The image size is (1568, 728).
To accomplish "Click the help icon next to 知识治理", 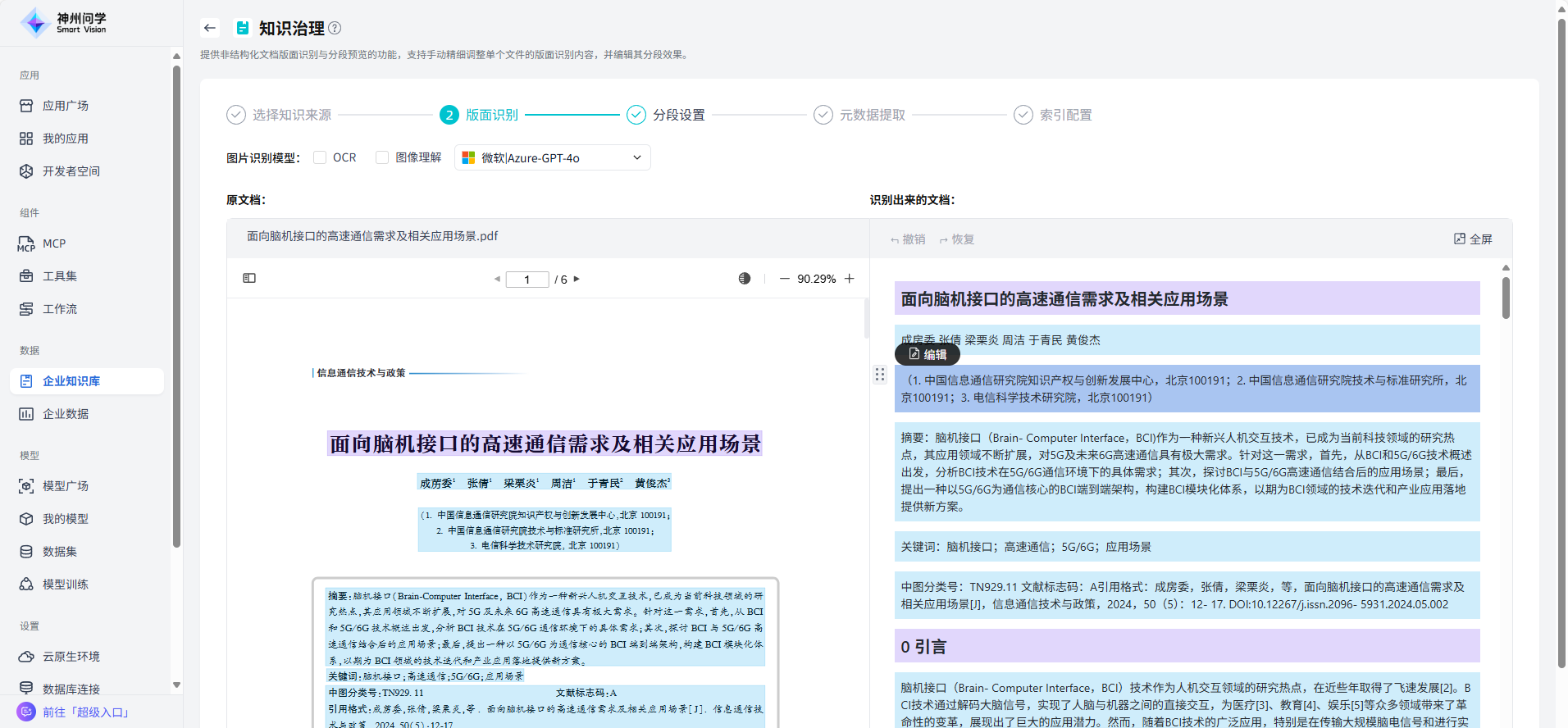I will (x=335, y=28).
